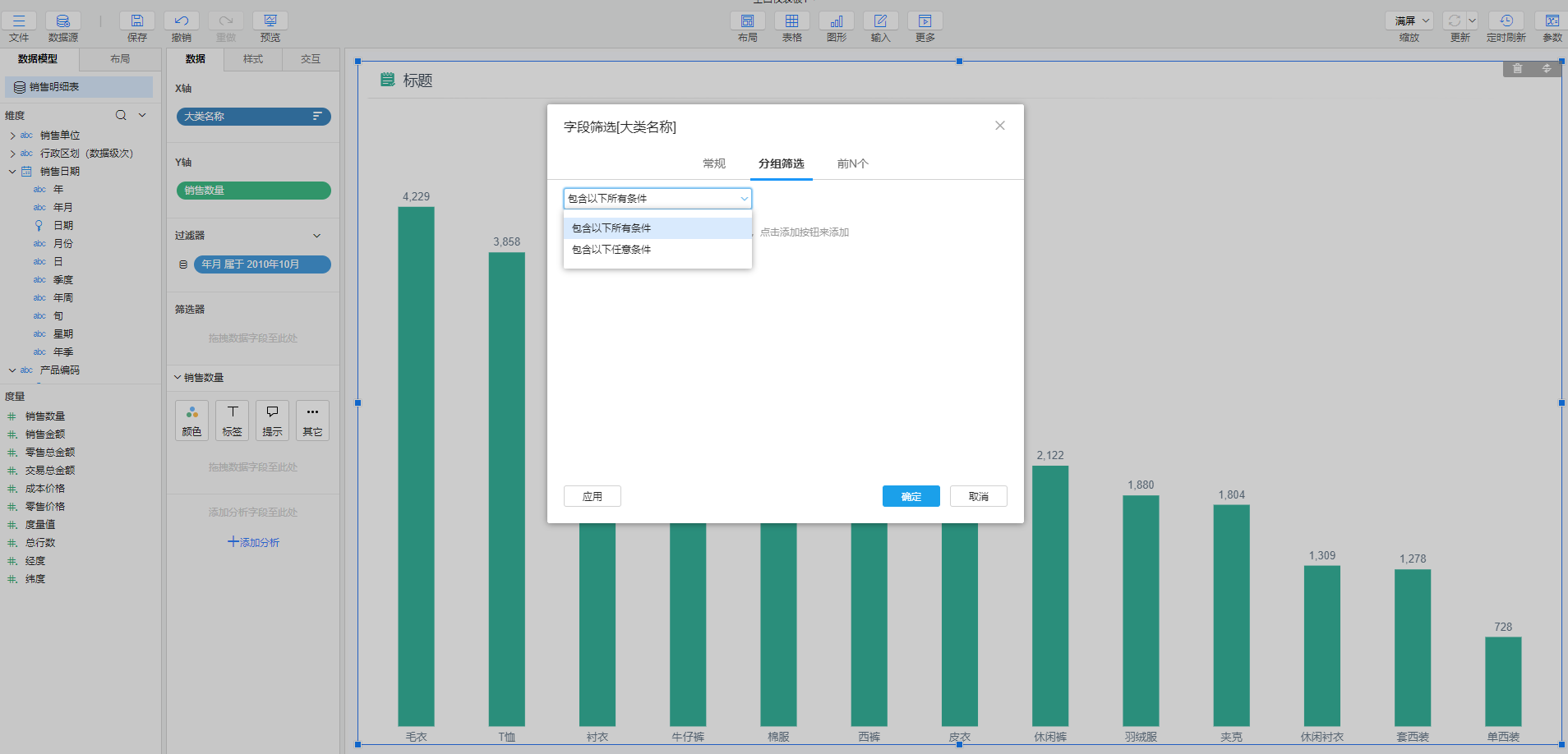
Task: Click the 年月 属于 2010年10月 filter pill
Action: click(x=261, y=264)
